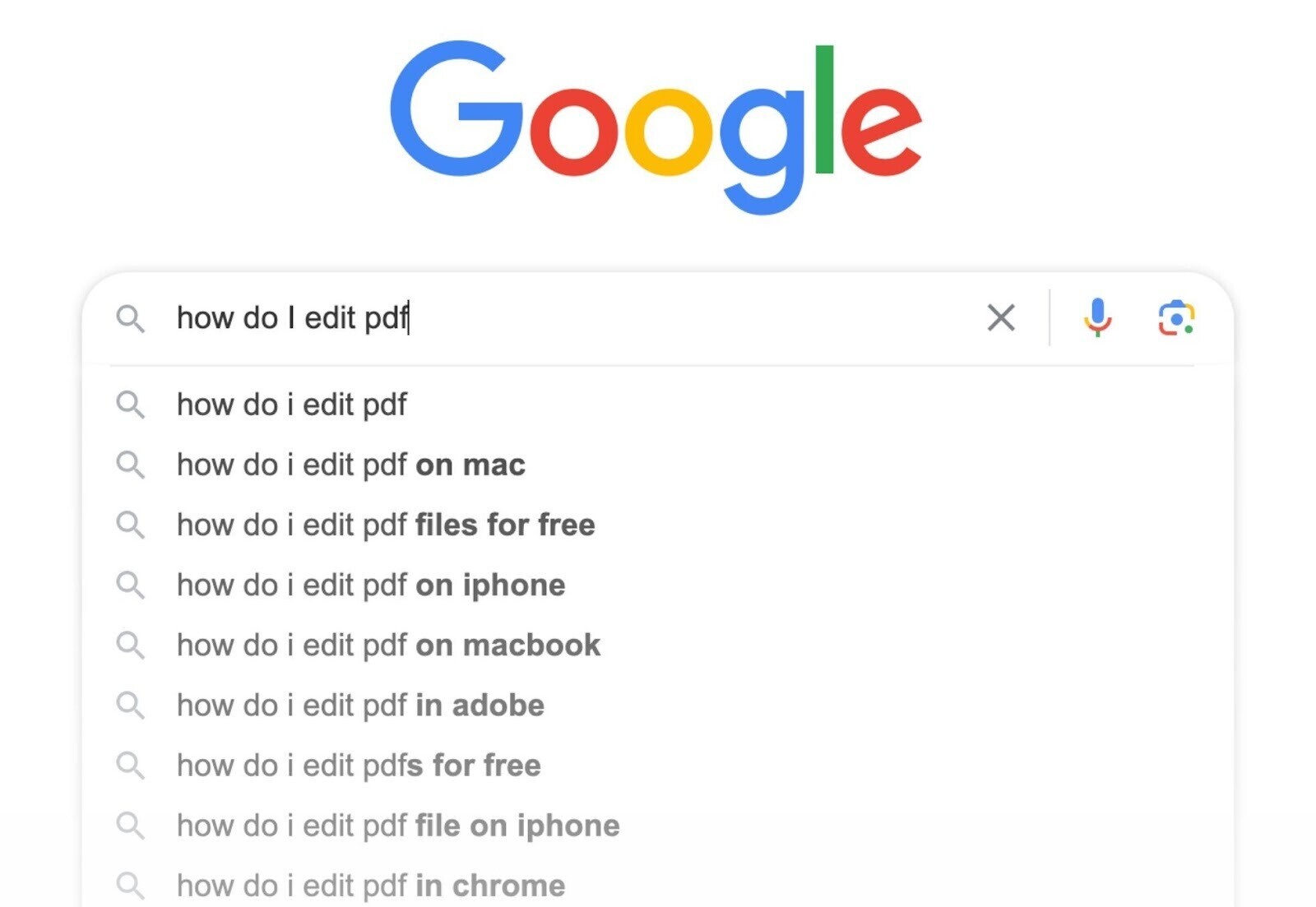Click the Google logo
Image resolution: width=1316 pixels, height=907 pixels.
[656, 123]
